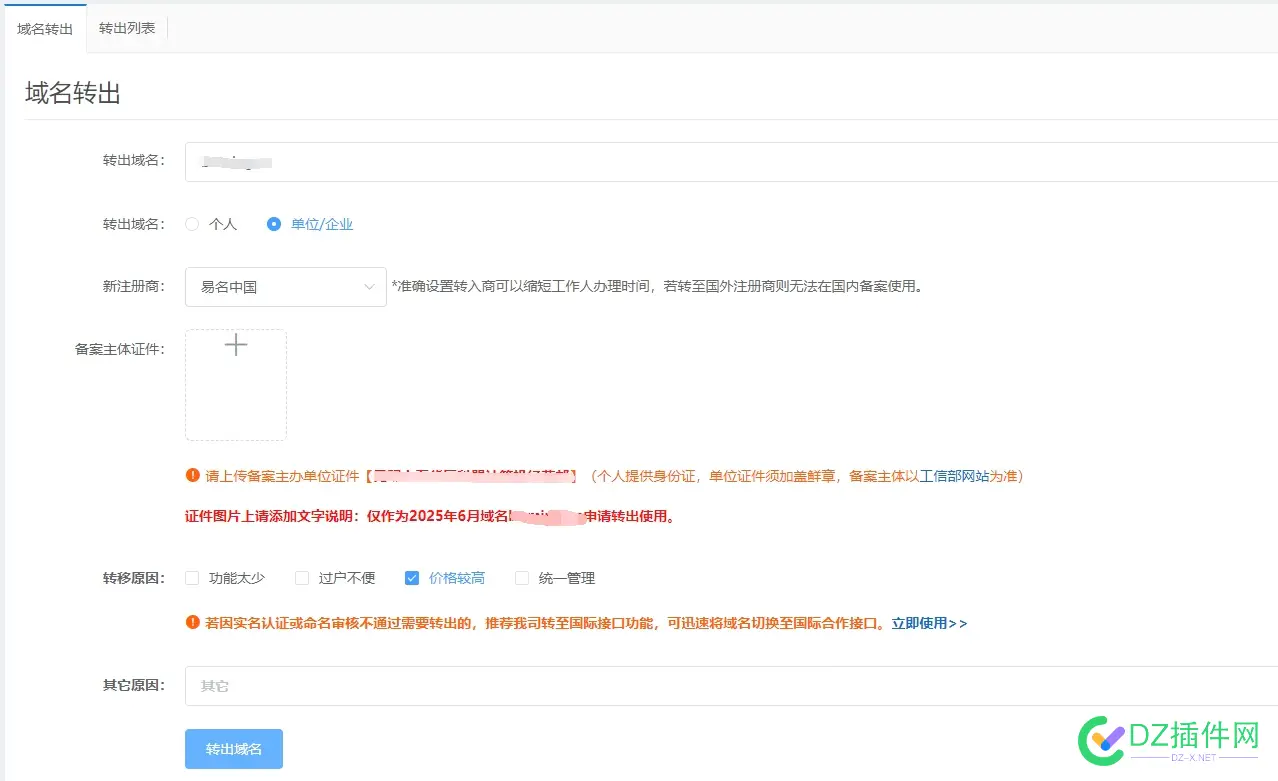
Task: Enable the 统一管理 checkbox
Action: [521, 577]
